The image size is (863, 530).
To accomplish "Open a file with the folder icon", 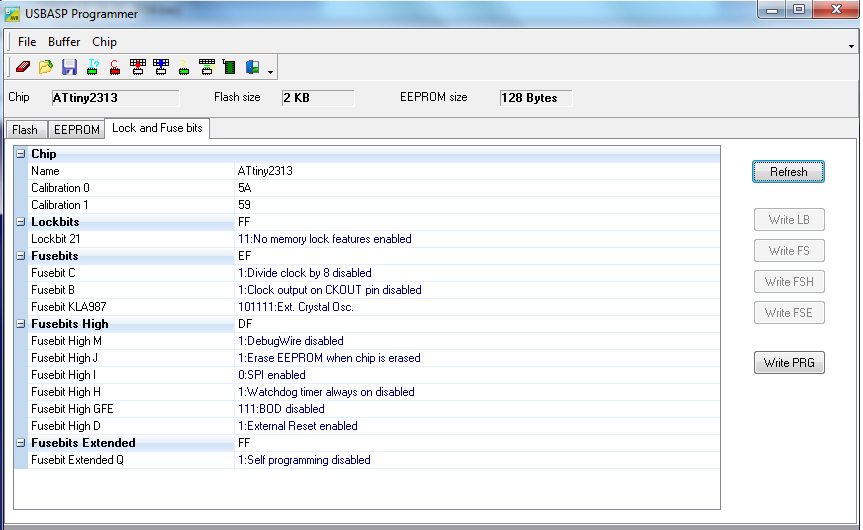I will click(x=46, y=67).
